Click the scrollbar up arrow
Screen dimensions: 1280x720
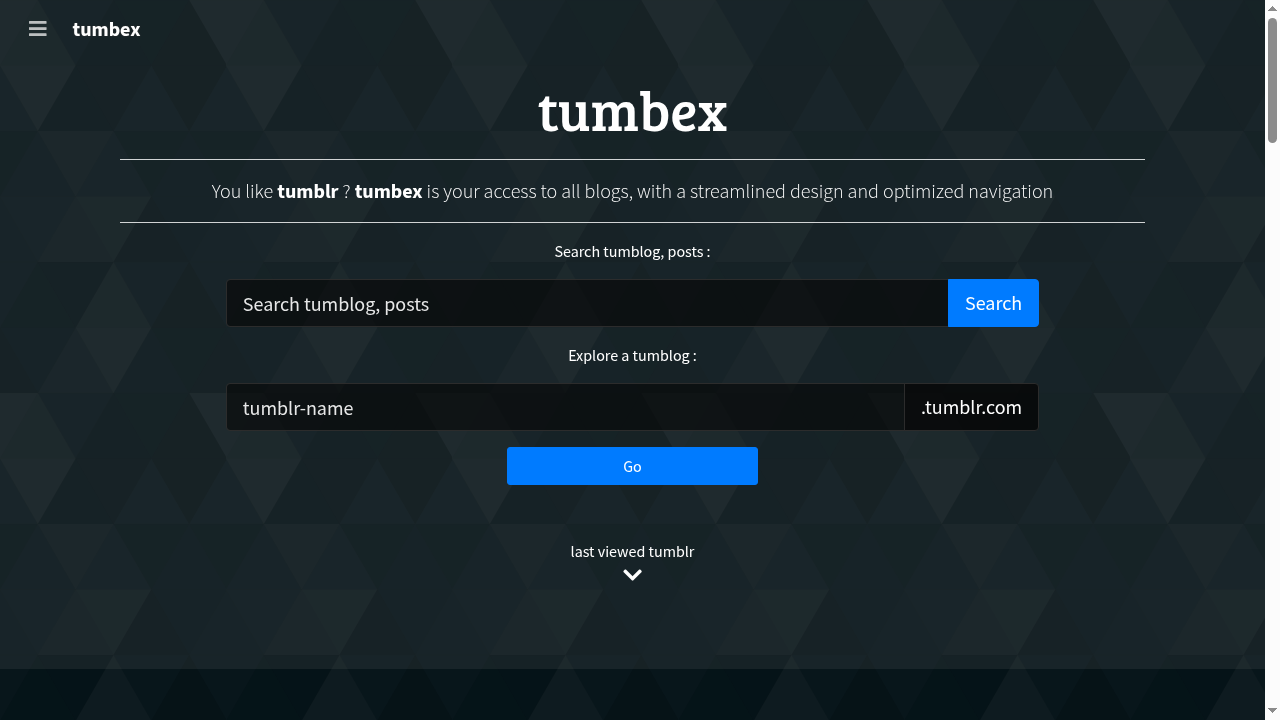tap(1272, 6)
